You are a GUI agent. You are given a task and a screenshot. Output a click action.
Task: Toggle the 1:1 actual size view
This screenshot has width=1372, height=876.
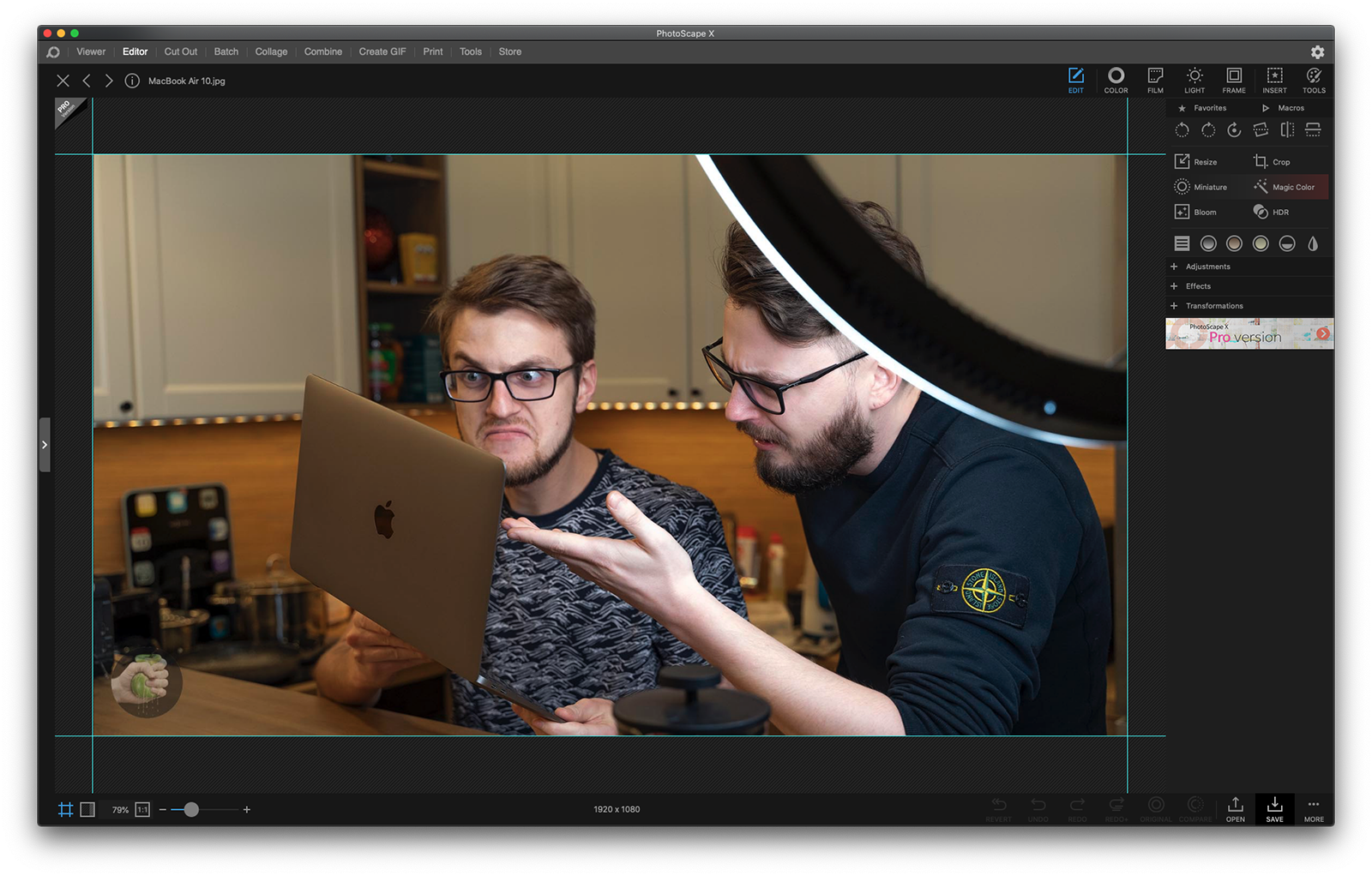[142, 810]
